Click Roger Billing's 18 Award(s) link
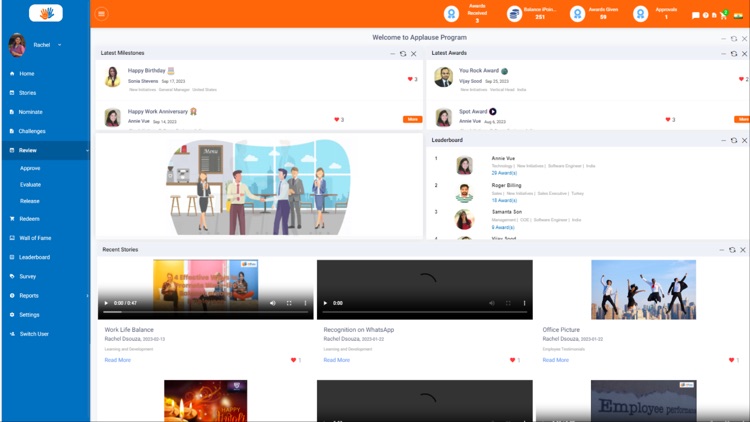The width and height of the screenshot is (750, 422). pos(504,200)
